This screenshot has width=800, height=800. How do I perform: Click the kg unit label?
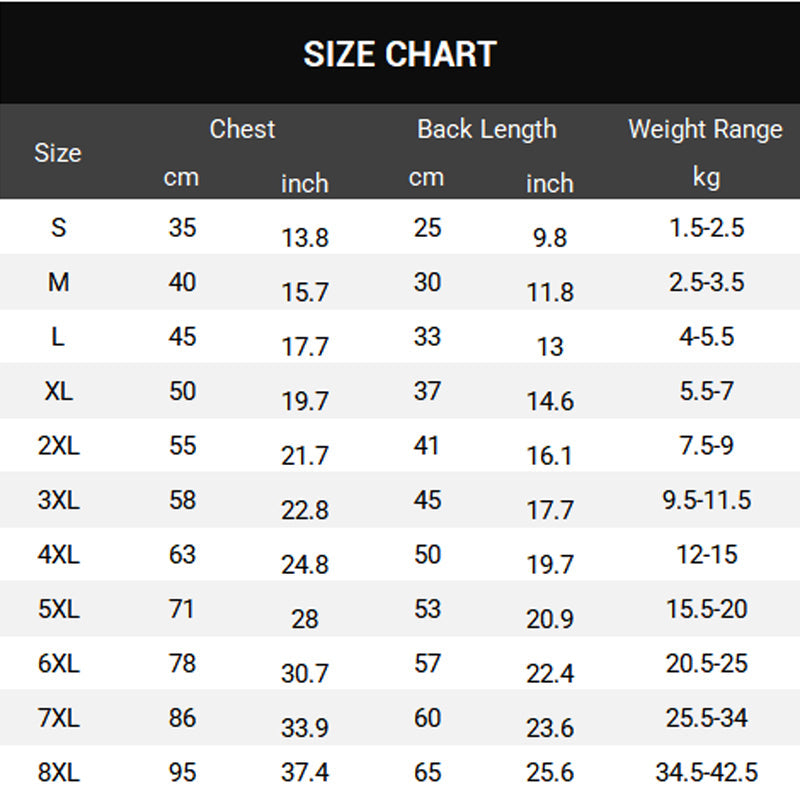tap(707, 178)
